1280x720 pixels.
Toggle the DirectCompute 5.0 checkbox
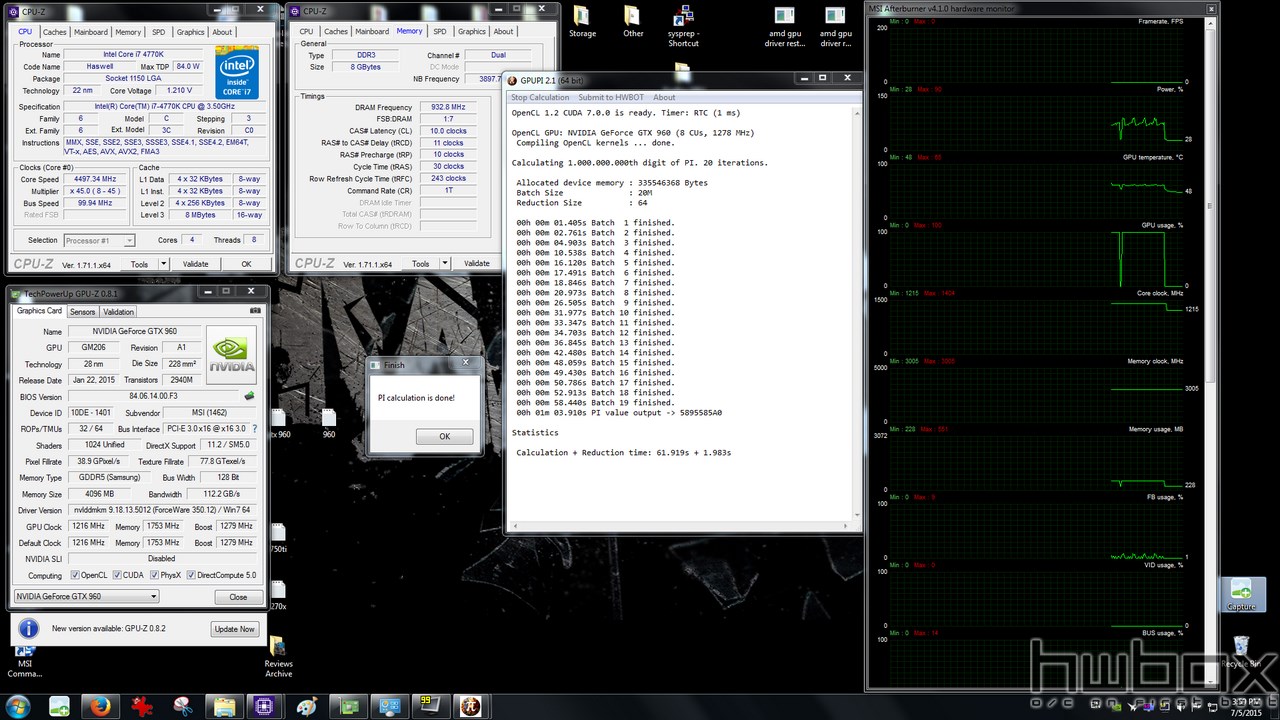[x=192, y=575]
